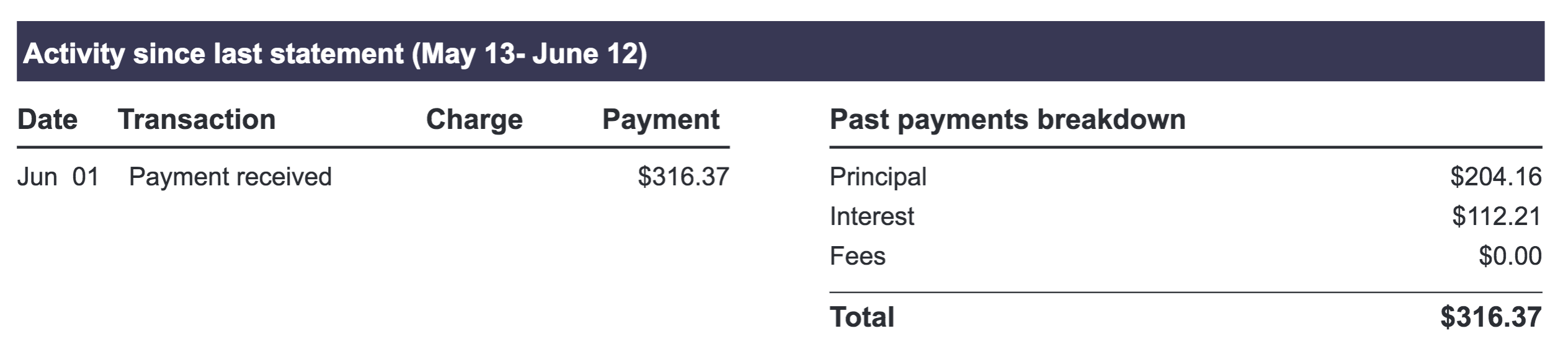Viewport: 1568px width, 349px height.
Task: Click the "(May 13- June 12)" date range
Action: coord(529,54)
